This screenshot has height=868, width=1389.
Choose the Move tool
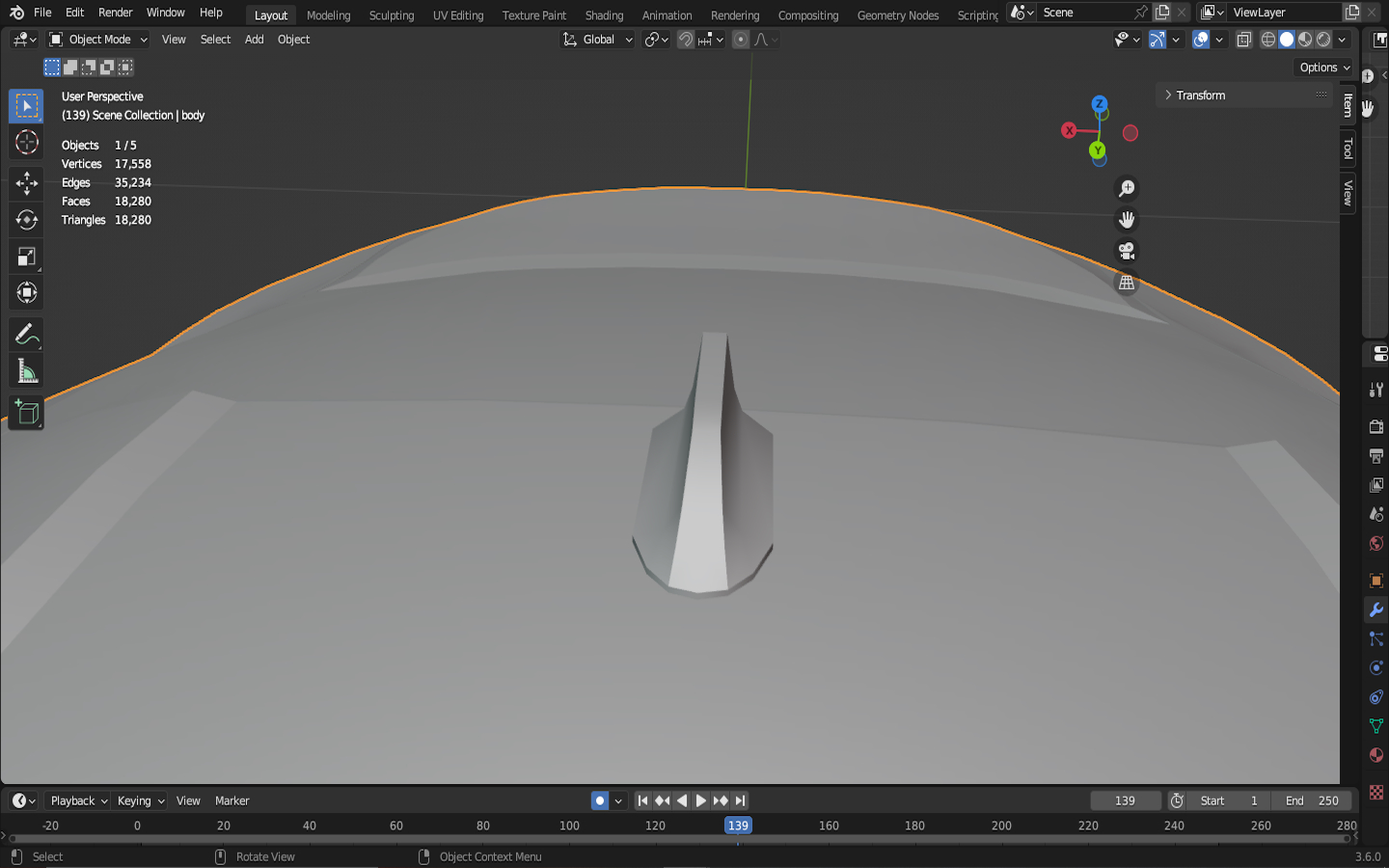pos(26,182)
